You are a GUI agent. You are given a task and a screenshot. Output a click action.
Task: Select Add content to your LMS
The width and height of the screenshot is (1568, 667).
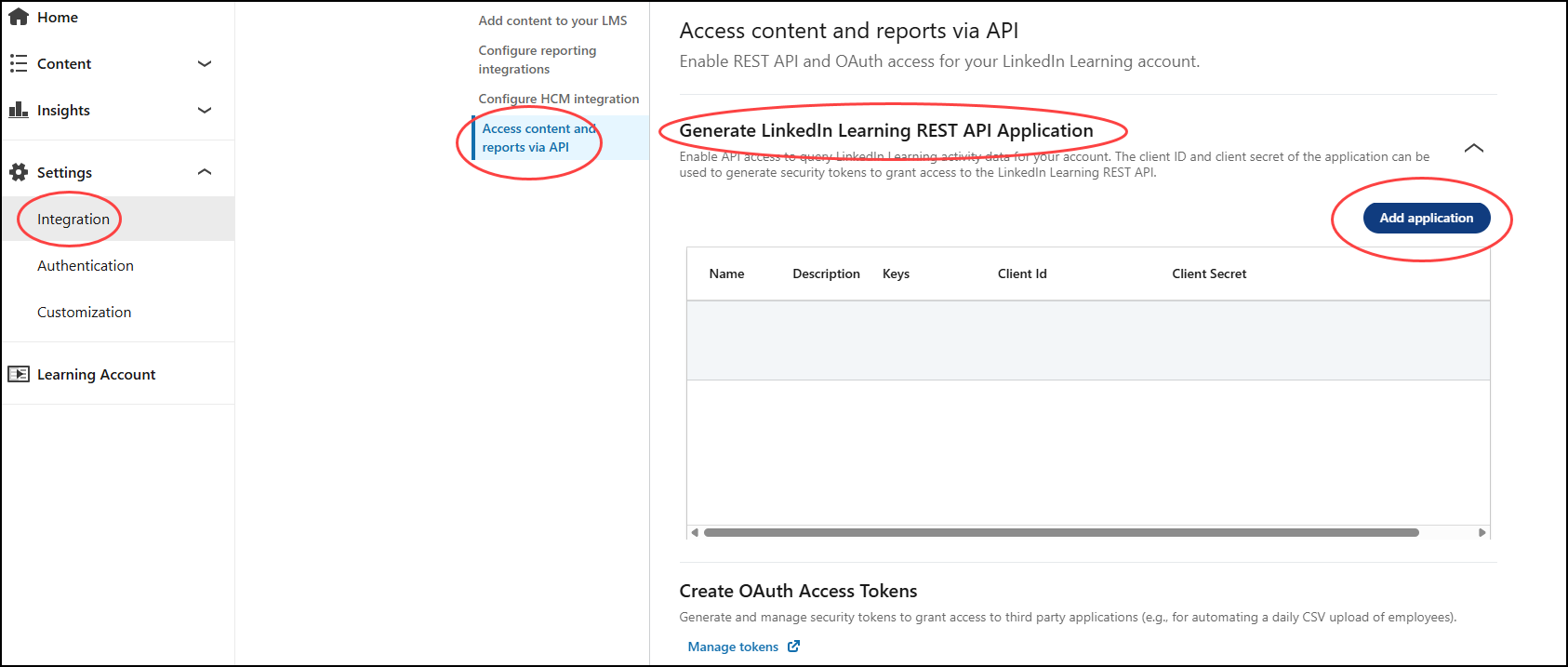tap(552, 20)
